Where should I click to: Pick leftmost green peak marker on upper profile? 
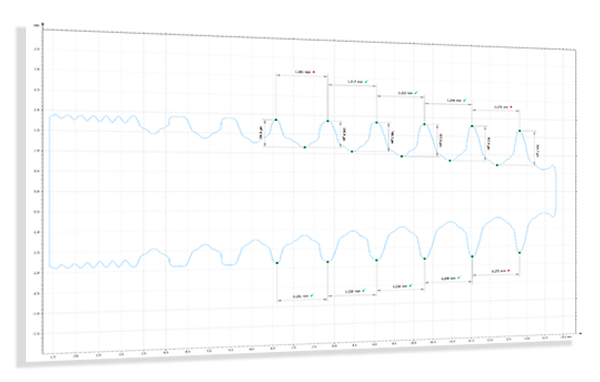[276, 120]
